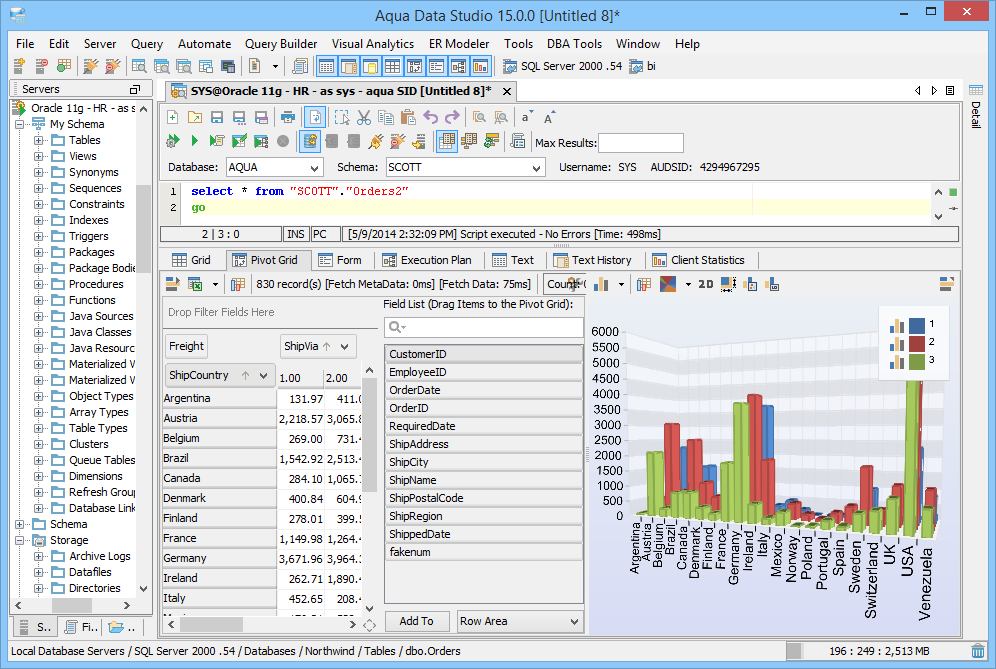Click the Execute (green play) icon
The height and width of the screenshot is (669, 996).
tap(194, 141)
